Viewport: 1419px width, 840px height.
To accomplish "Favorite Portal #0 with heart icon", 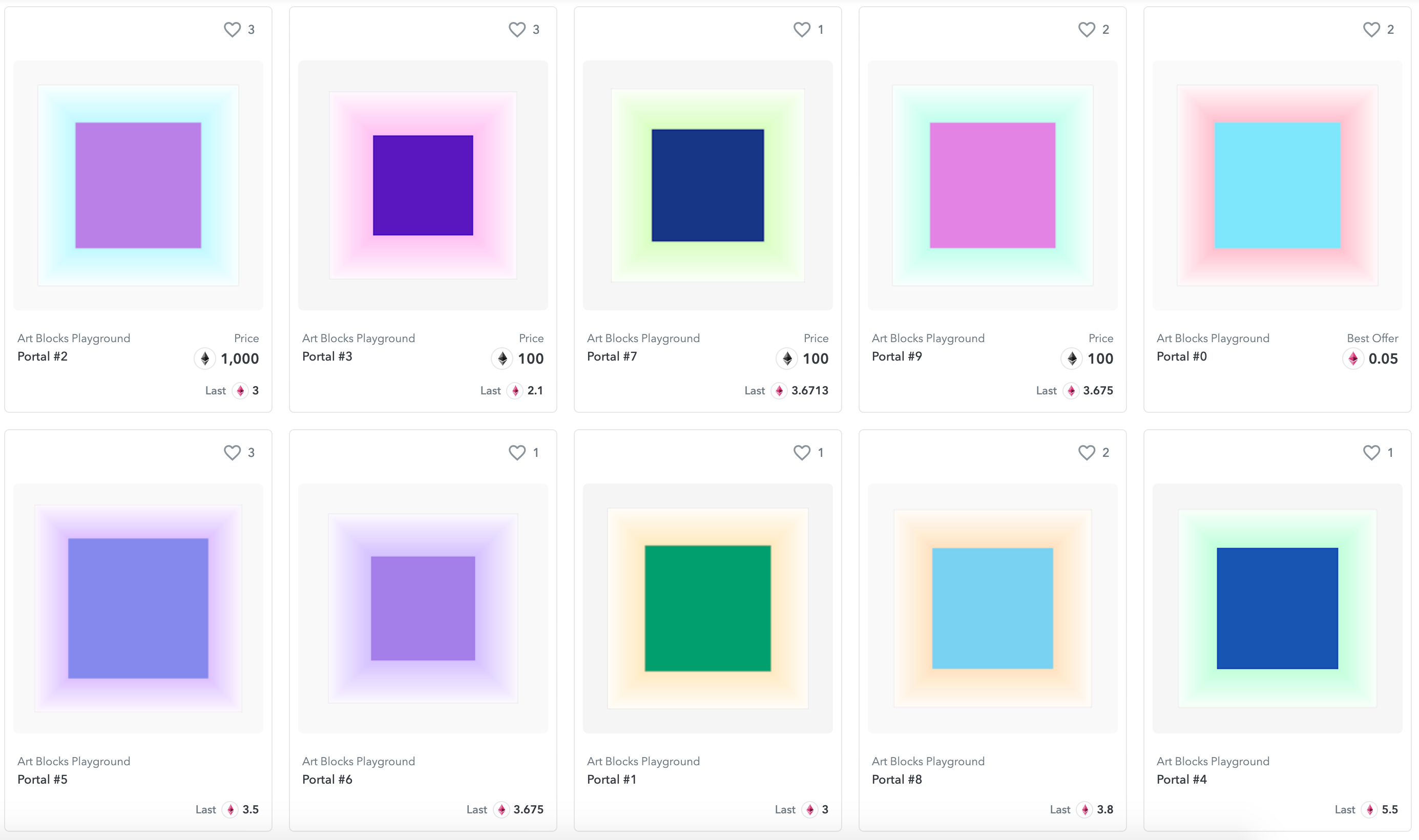I will point(1371,29).
